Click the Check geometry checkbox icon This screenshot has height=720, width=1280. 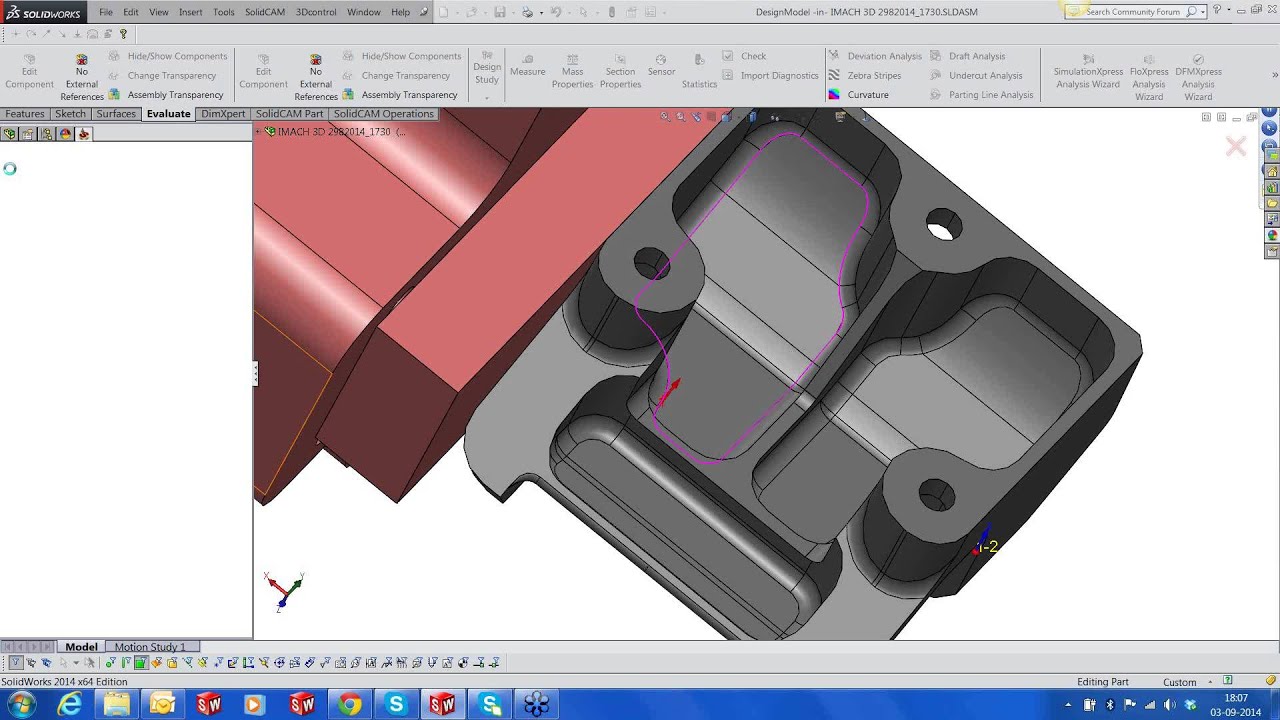coord(727,56)
